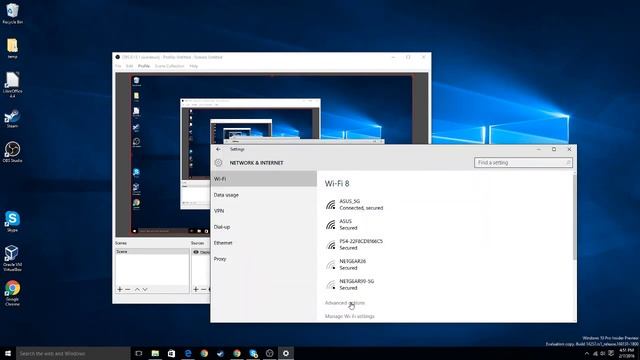Open File Explorer from the taskbar
The image size is (640, 360).
click(155, 353)
